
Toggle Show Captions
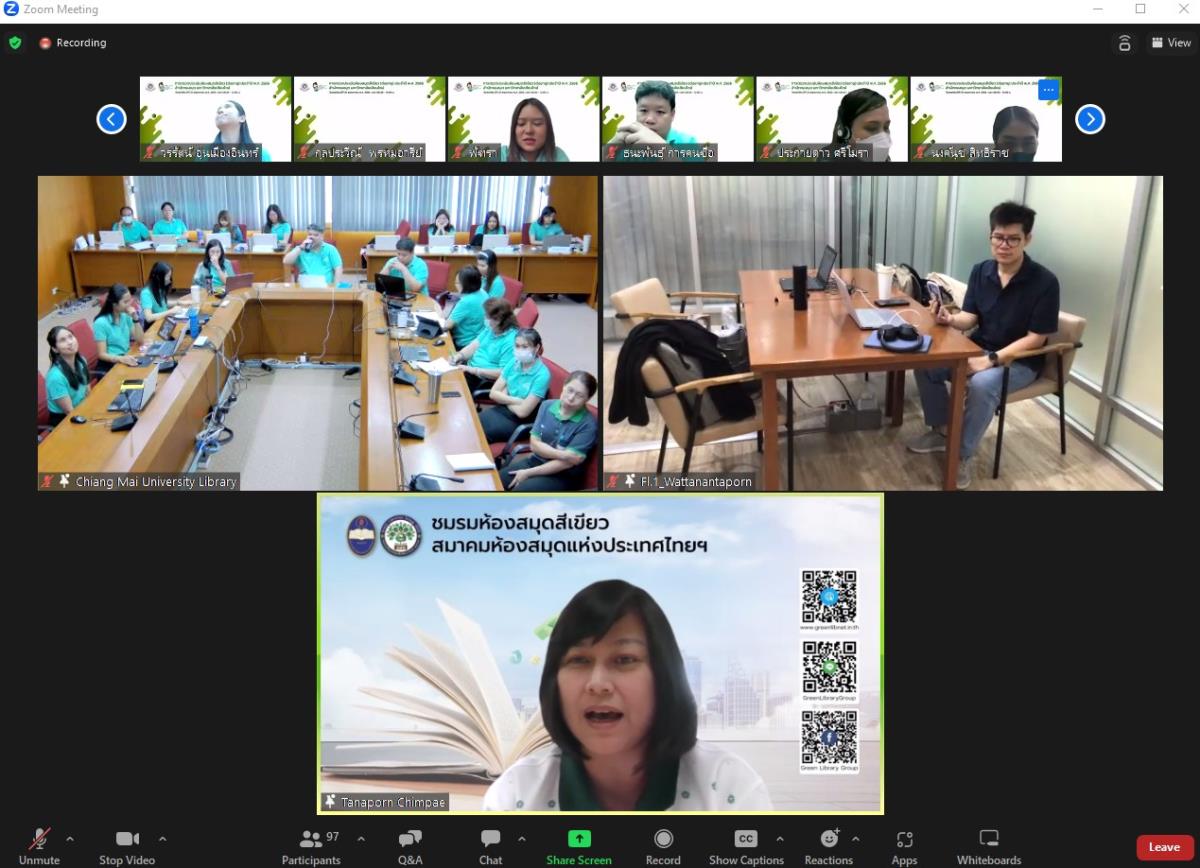point(745,845)
